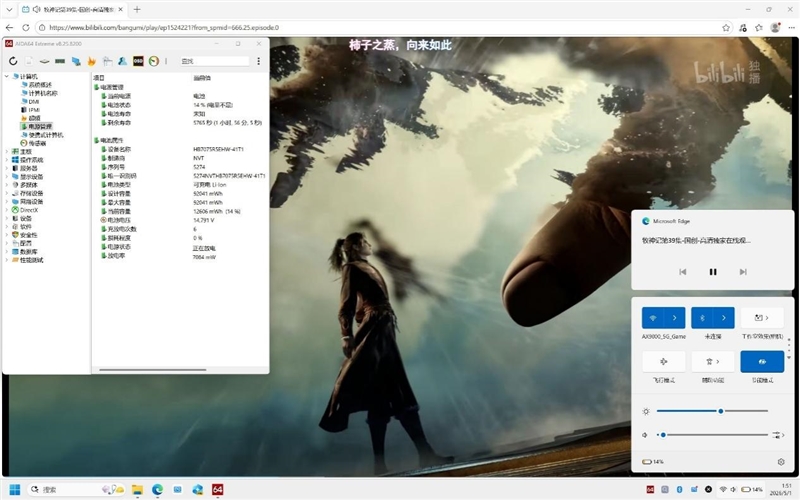Click the 14.791 V battery voltage value

[204, 220]
